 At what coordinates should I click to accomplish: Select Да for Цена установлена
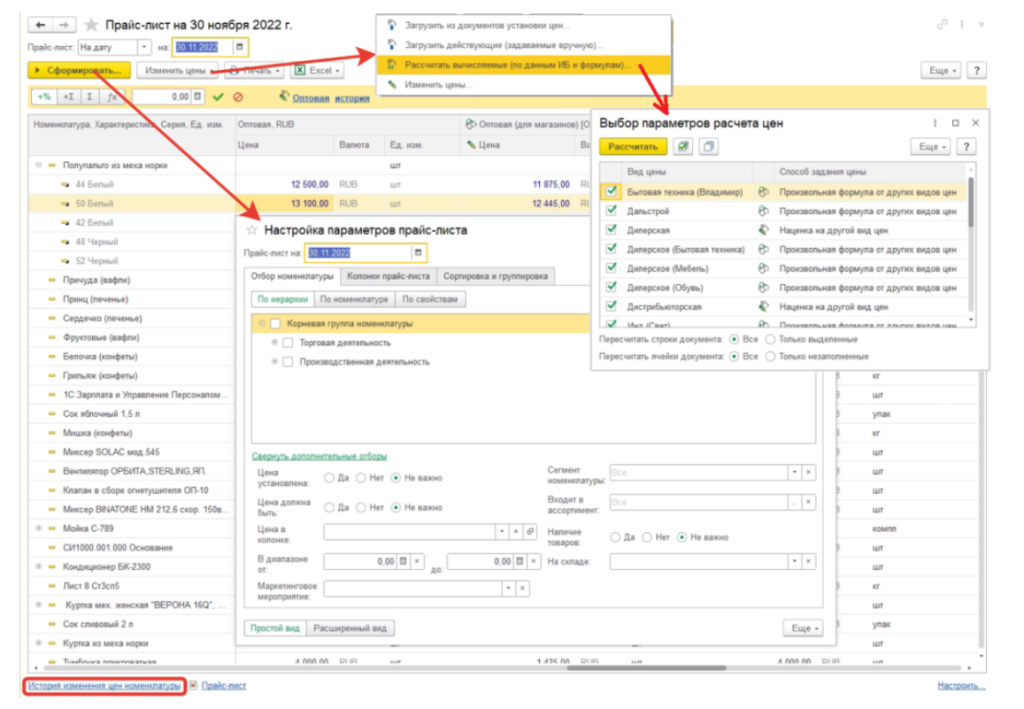(330, 479)
